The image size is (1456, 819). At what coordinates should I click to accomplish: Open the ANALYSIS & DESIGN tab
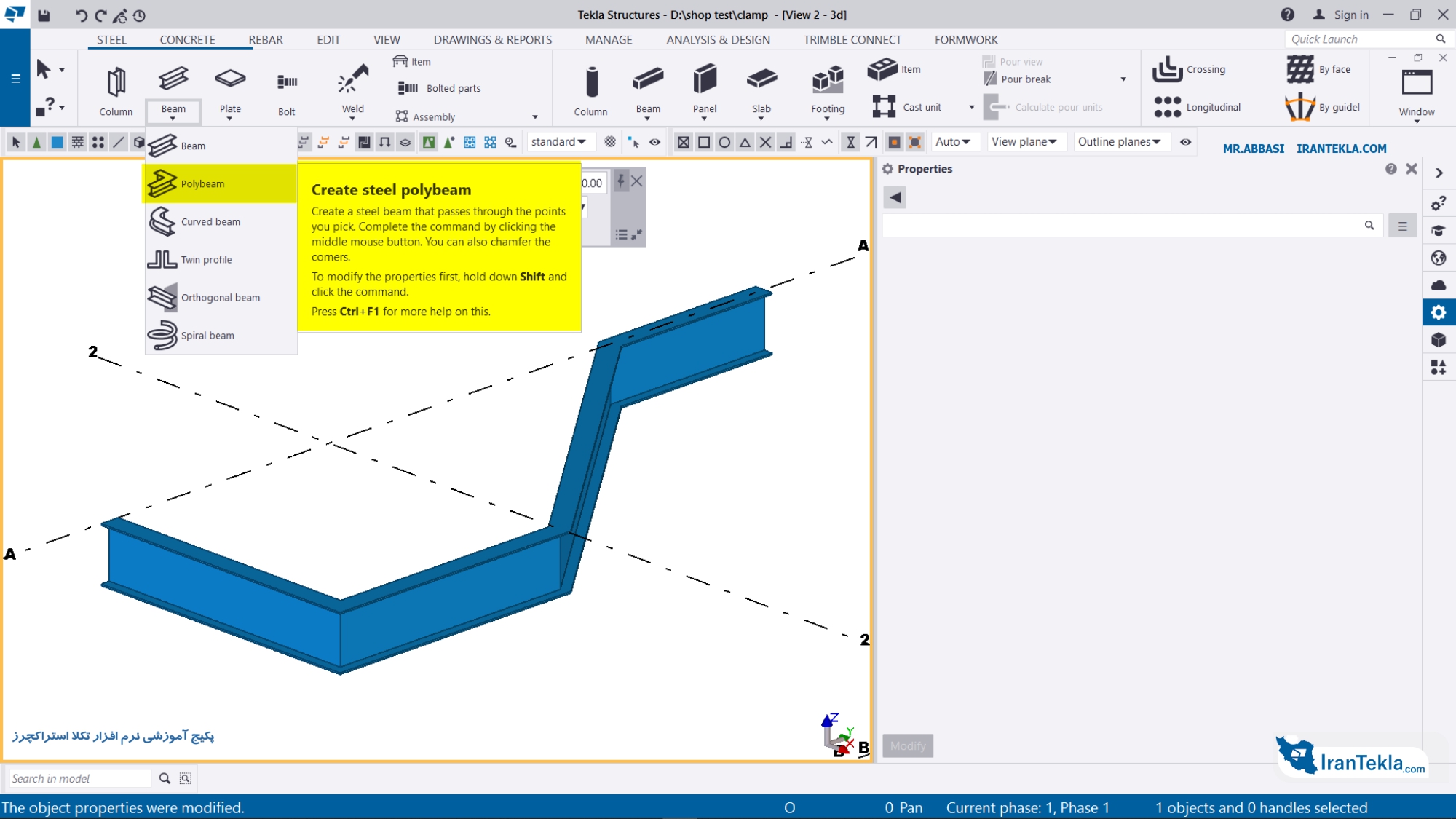click(718, 40)
